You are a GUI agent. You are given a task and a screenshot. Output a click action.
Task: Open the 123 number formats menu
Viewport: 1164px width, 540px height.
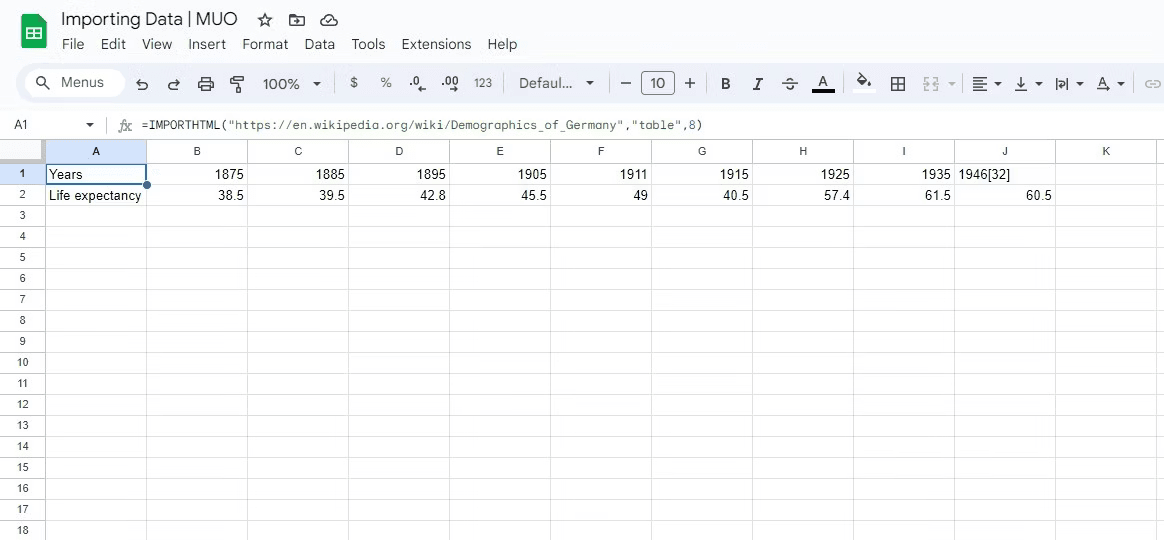483,83
